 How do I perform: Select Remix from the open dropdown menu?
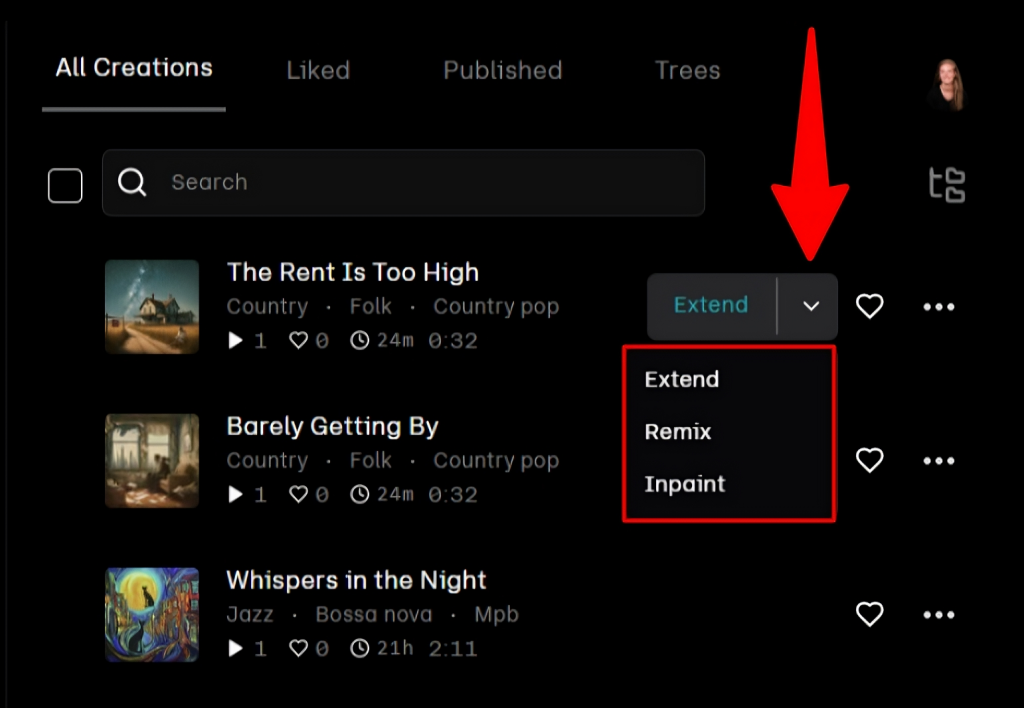(x=678, y=432)
